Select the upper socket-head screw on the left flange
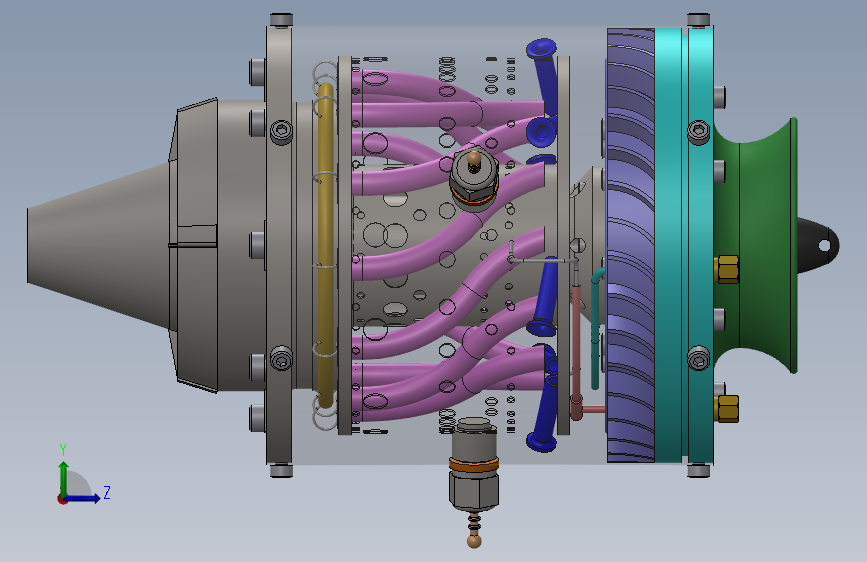Screen dimensions: 867x562 pos(281,132)
